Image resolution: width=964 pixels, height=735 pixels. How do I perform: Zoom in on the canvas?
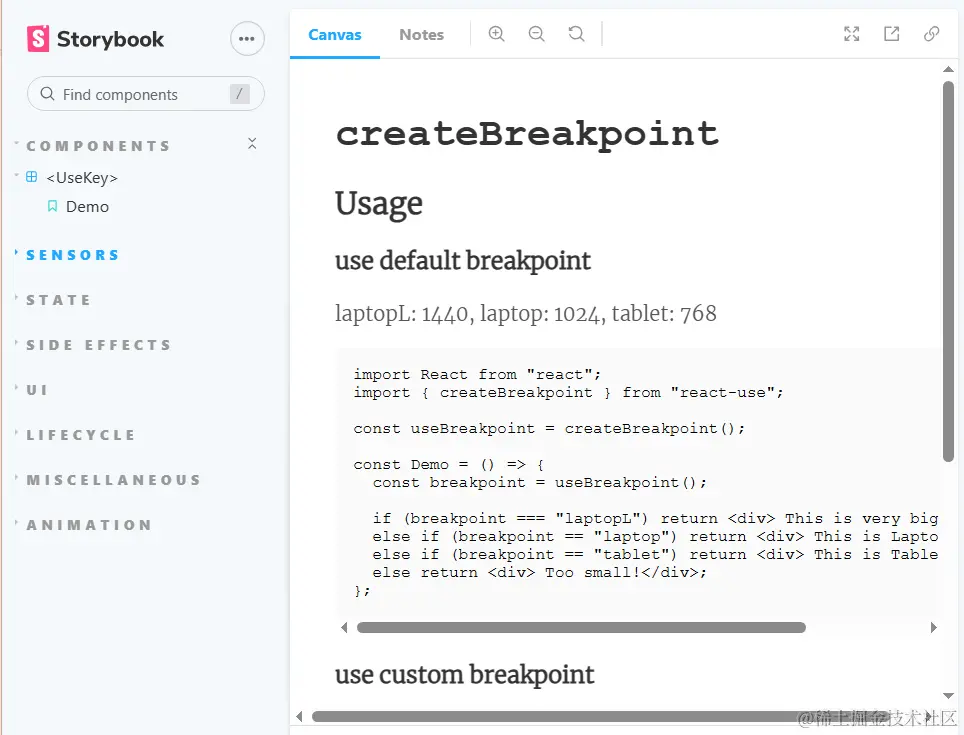coord(497,34)
